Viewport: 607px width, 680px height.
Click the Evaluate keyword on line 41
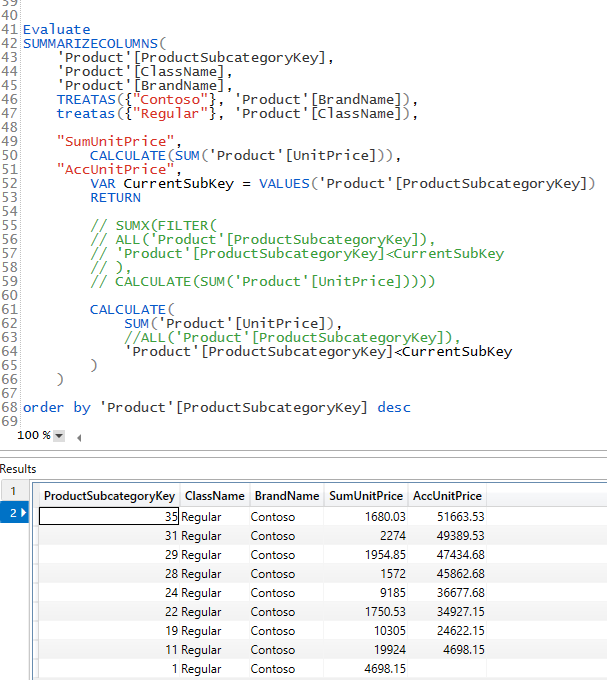[57, 29]
